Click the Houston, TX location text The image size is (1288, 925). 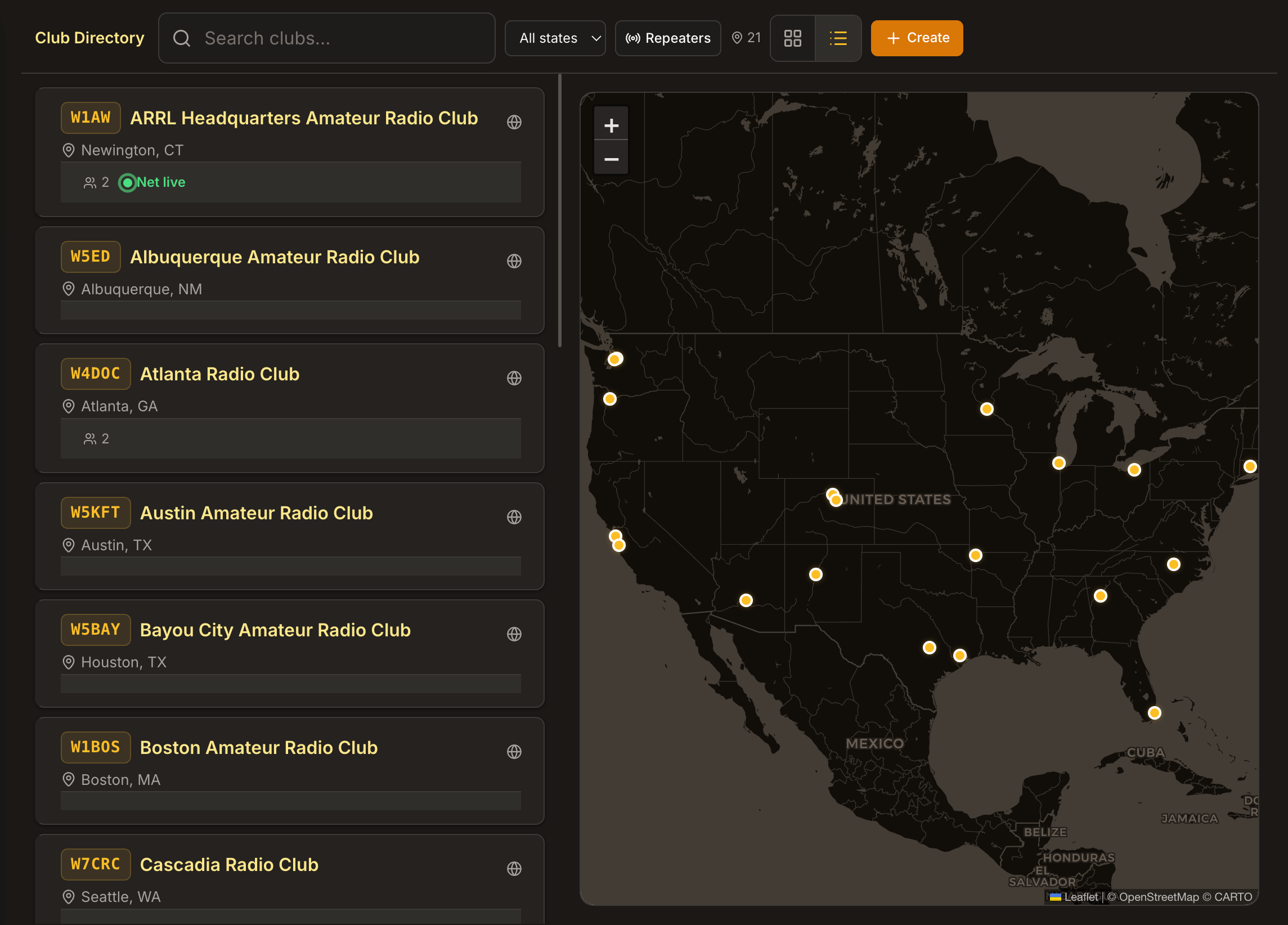[124, 663]
